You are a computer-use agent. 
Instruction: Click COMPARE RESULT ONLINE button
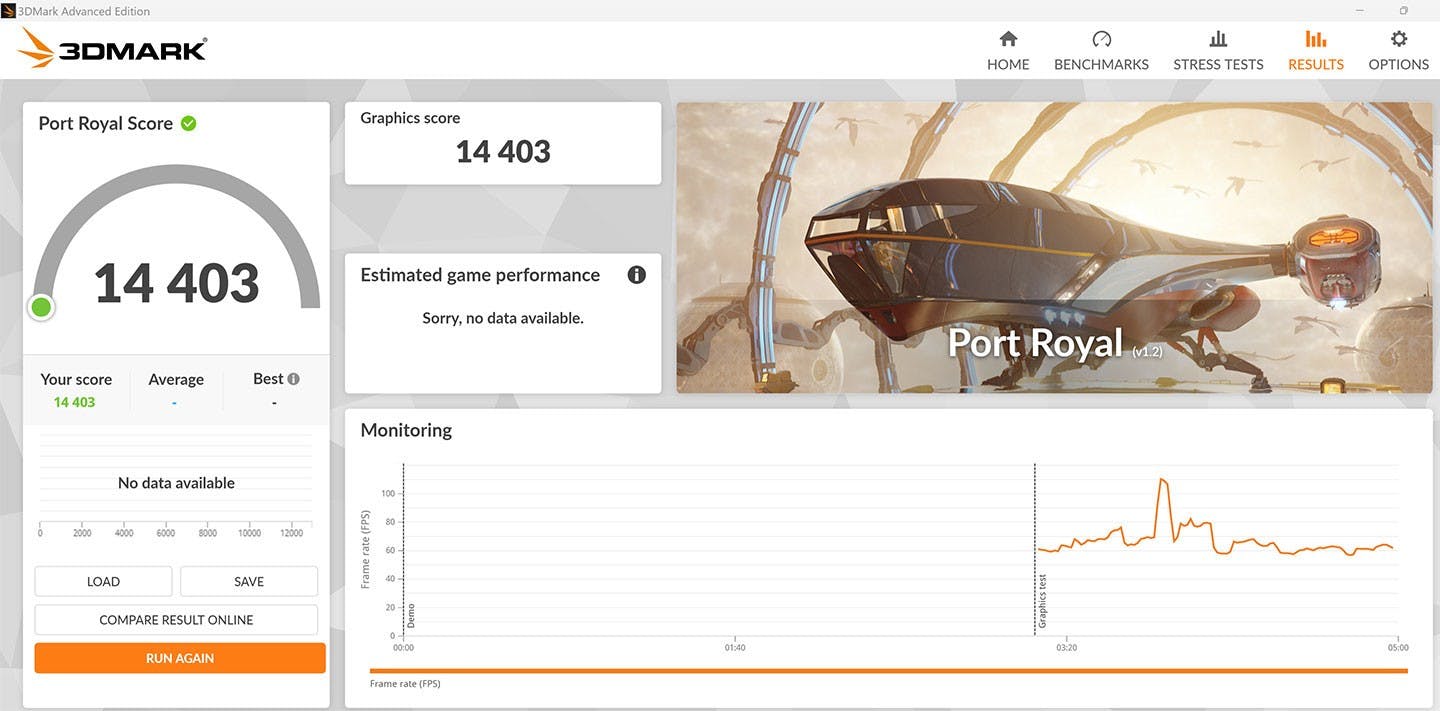coord(176,620)
